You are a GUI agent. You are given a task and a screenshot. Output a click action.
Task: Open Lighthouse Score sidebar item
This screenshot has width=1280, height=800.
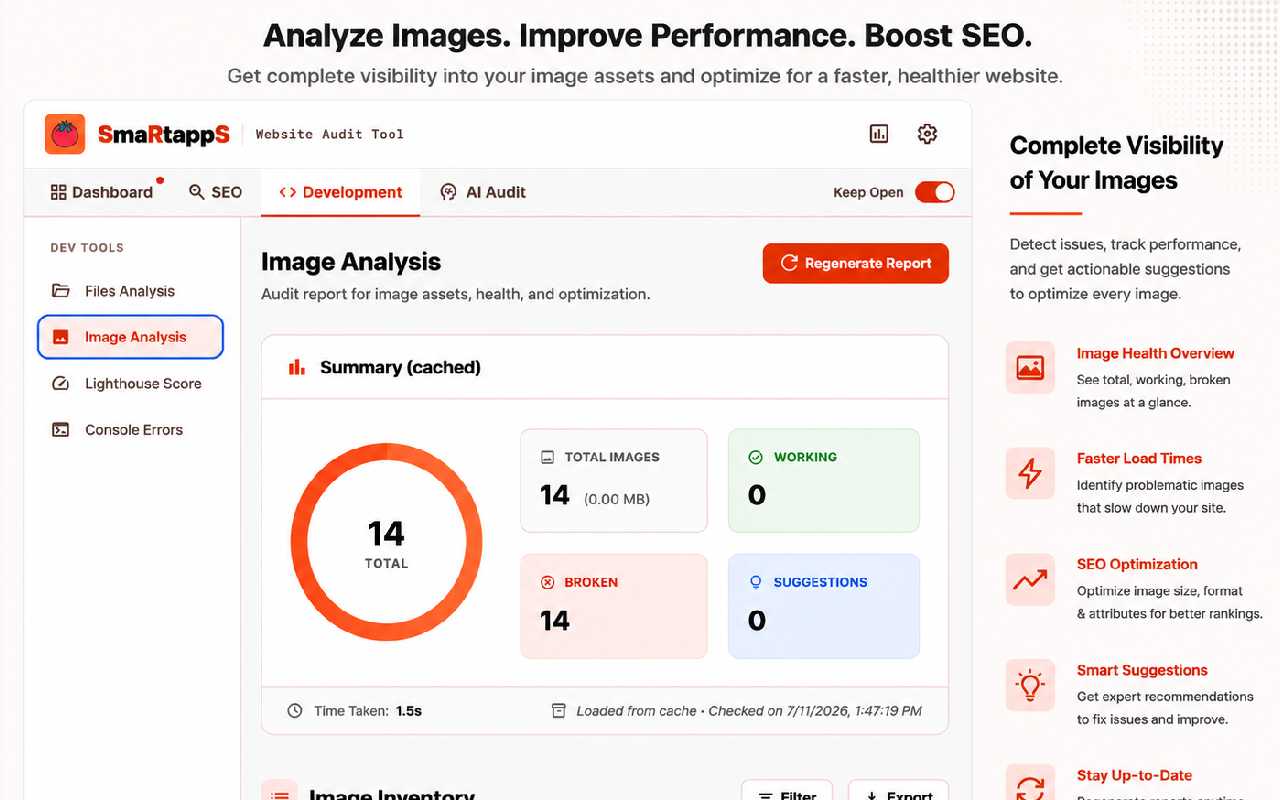pyautogui.click(x=130, y=383)
